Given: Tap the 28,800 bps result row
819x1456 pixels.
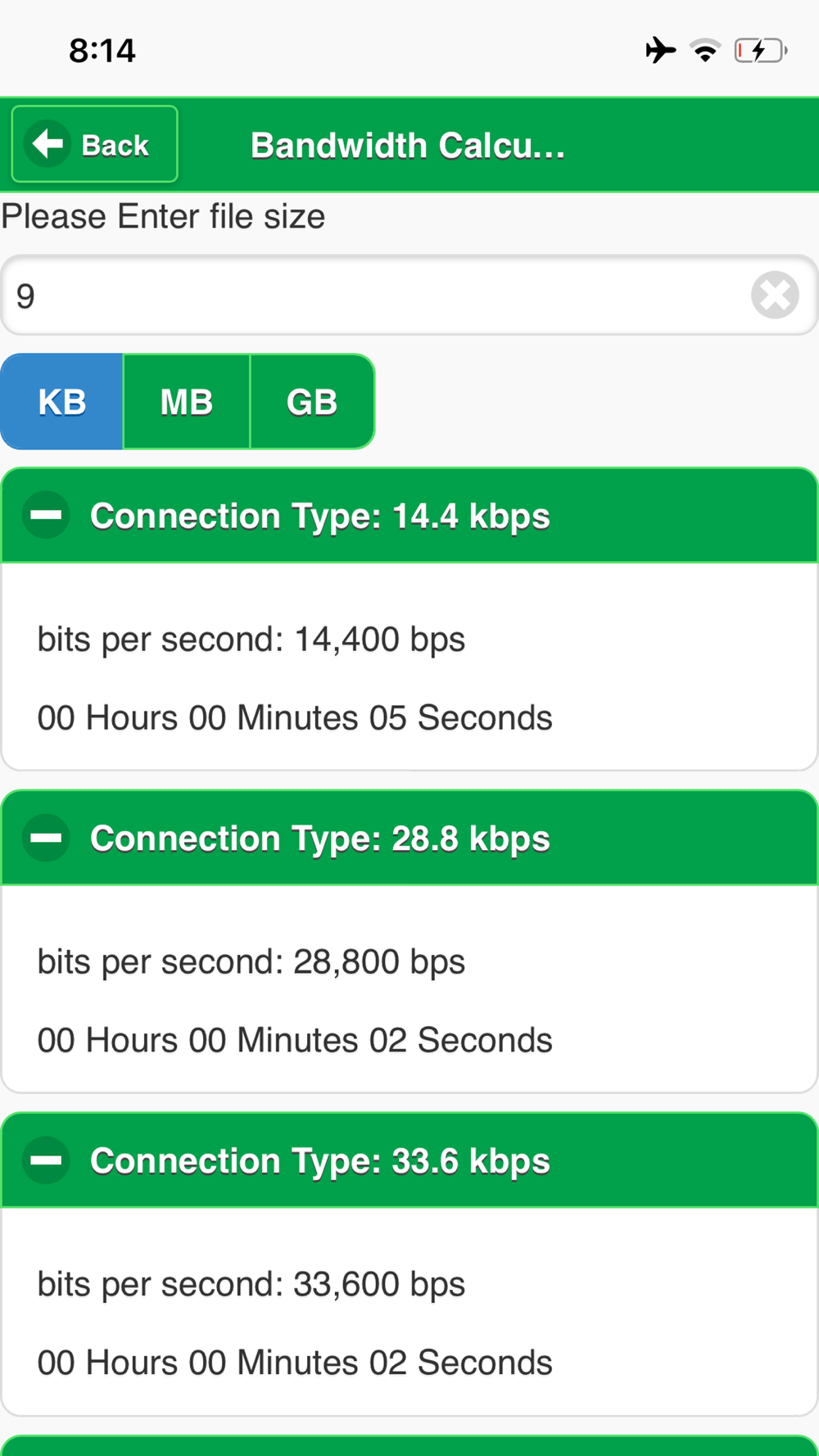Looking at the screenshot, I should pos(251,962).
